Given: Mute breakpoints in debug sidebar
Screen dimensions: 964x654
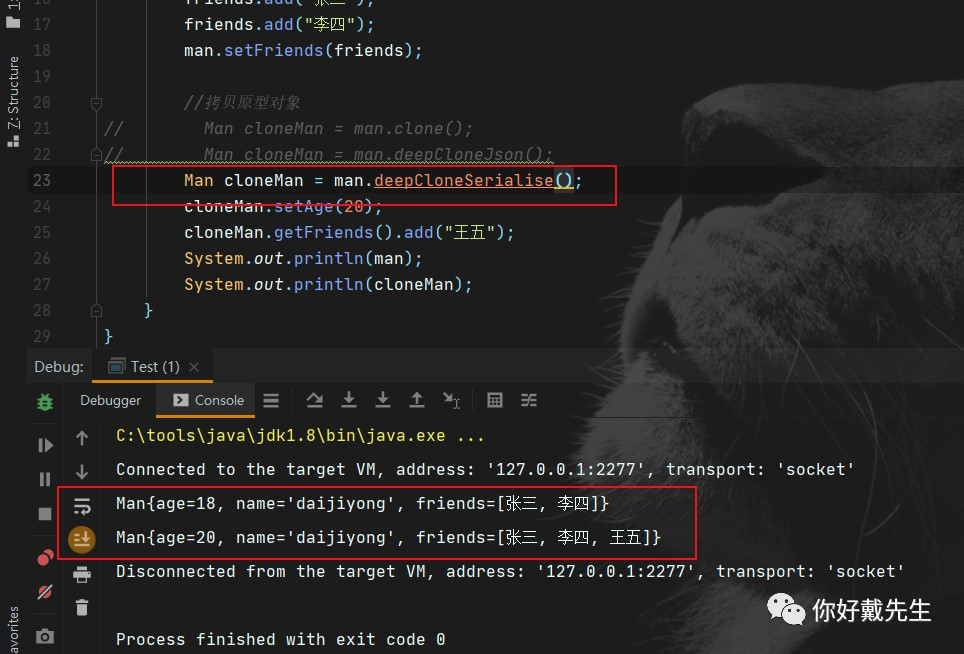Looking at the screenshot, I should pos(45,591).
